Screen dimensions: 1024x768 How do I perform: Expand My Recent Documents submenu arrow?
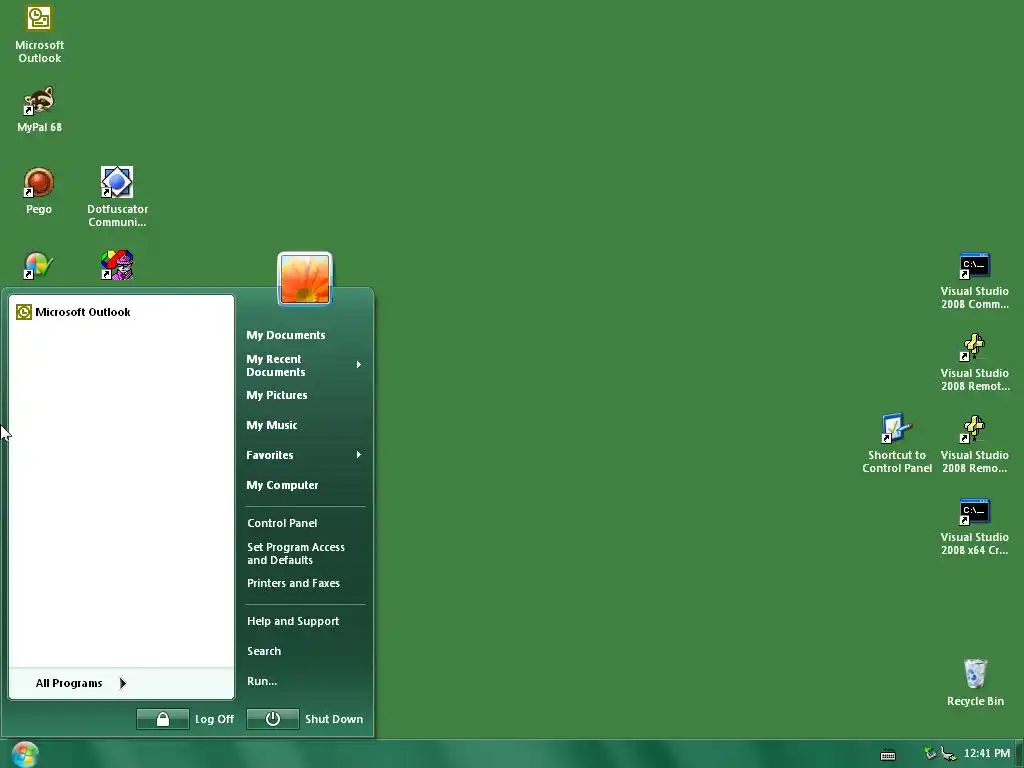point(359,364)
